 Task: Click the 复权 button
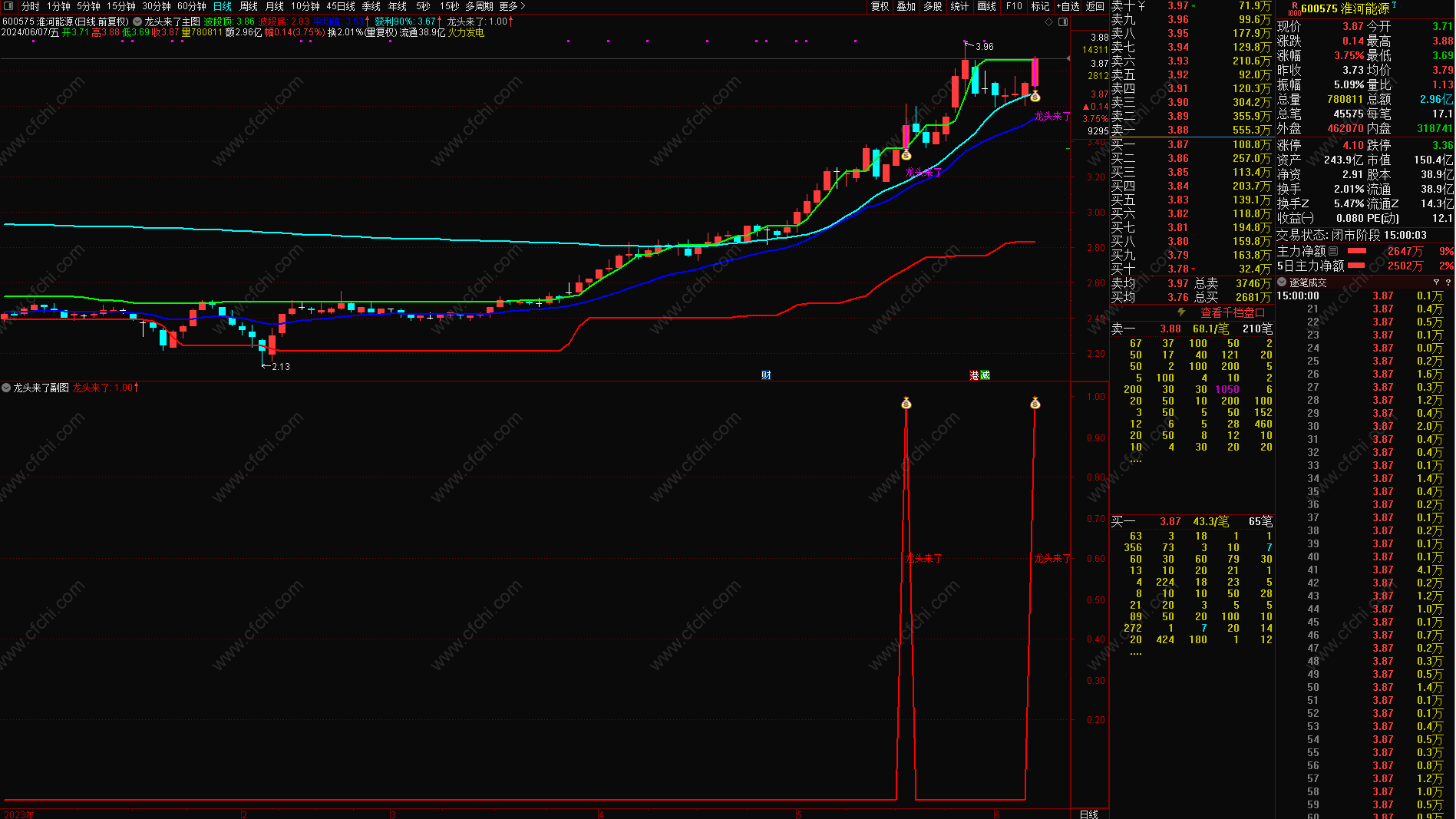click(x=880, y=6)
